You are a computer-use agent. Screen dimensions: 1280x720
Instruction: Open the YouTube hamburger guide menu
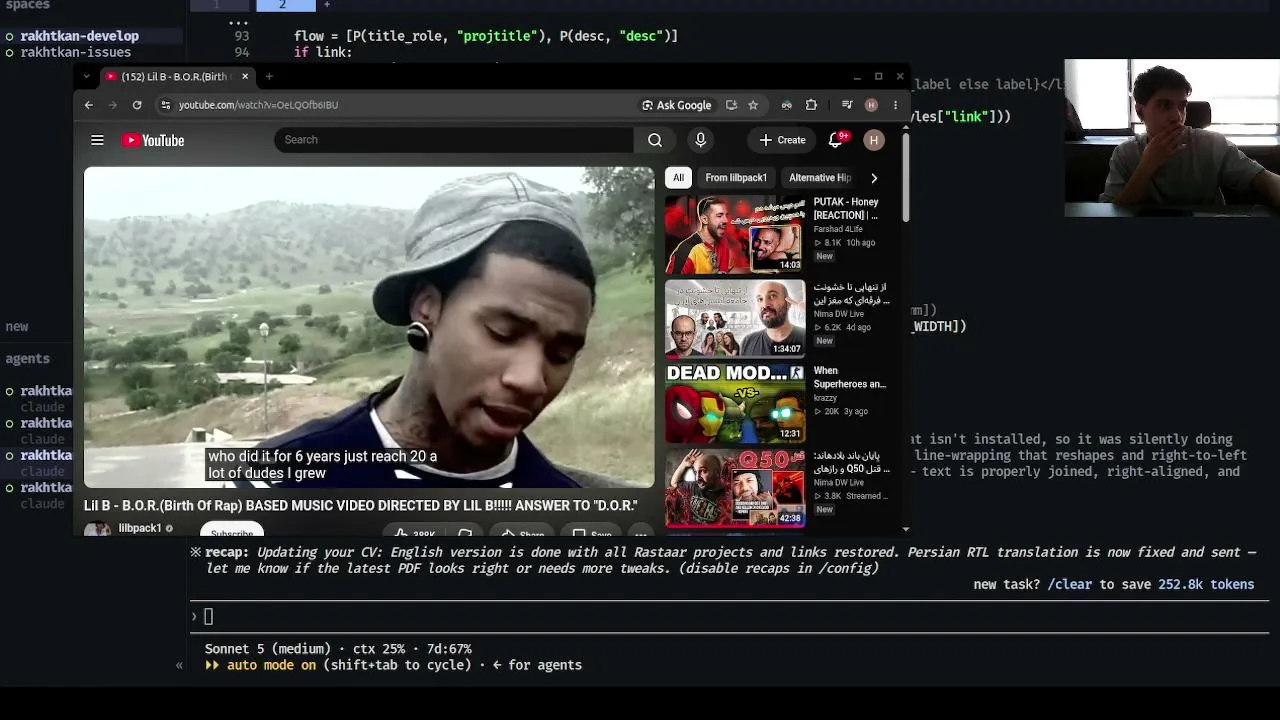click(97, 140)
